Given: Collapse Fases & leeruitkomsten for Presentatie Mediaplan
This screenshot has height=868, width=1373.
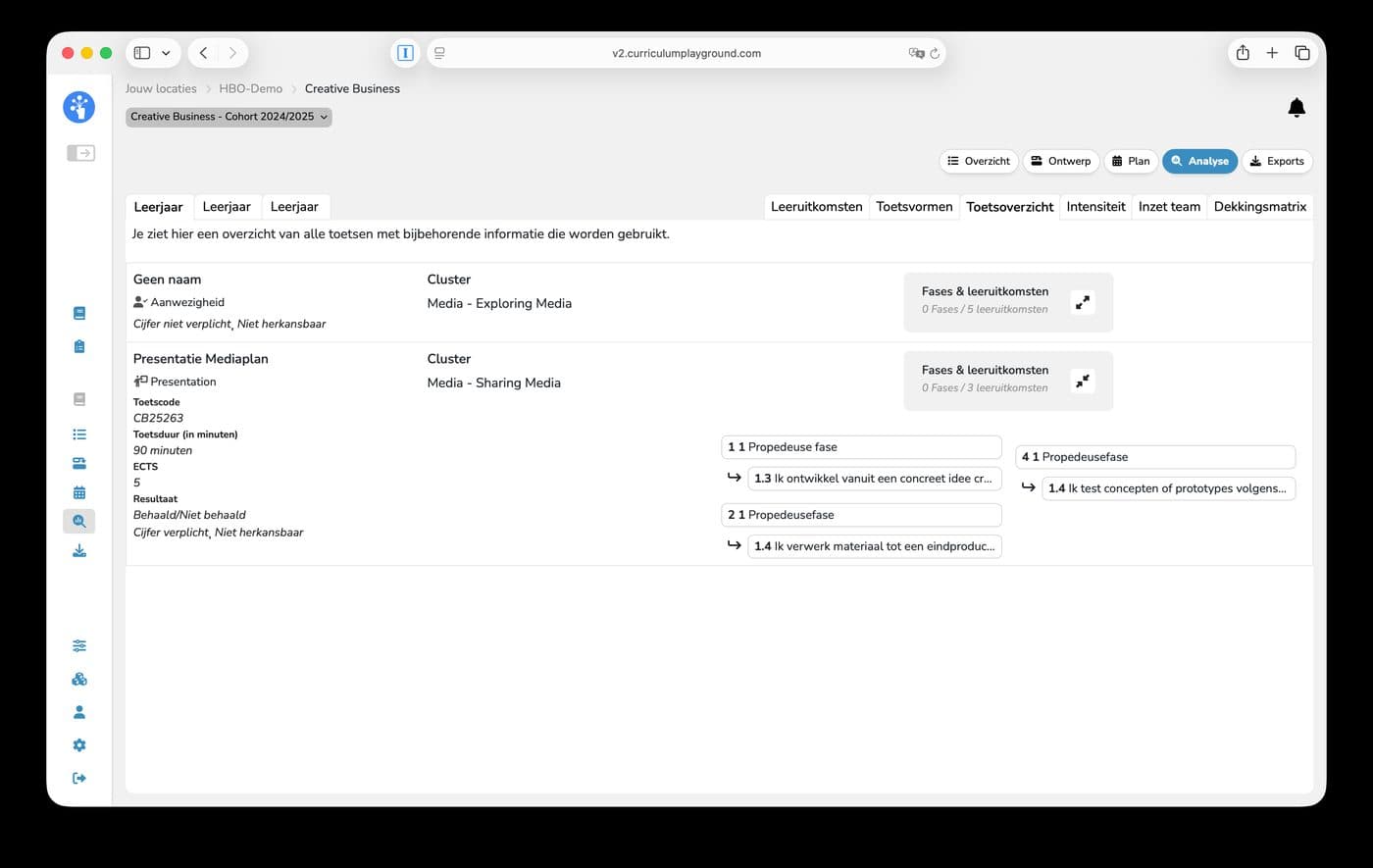Looking at the screenshot, I should click(1083, 382).
